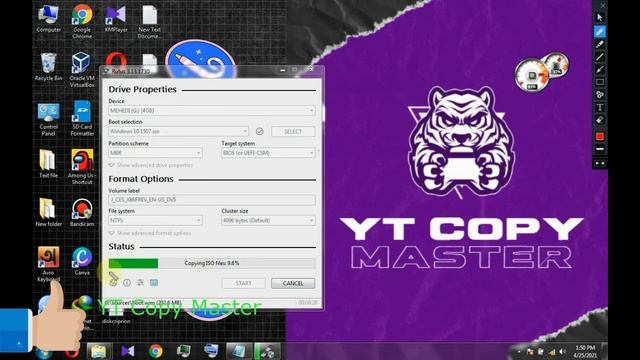Select the numbering/stamp tool above text tool
Viewport: 640px width, 360px height.
(x=600, y=95)
